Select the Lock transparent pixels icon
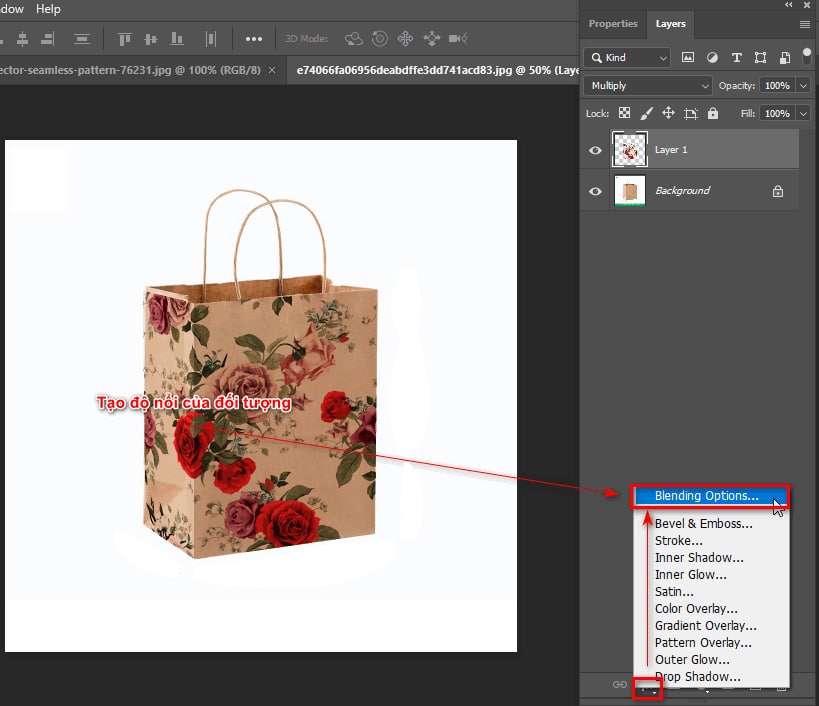 tap(622, 113)
